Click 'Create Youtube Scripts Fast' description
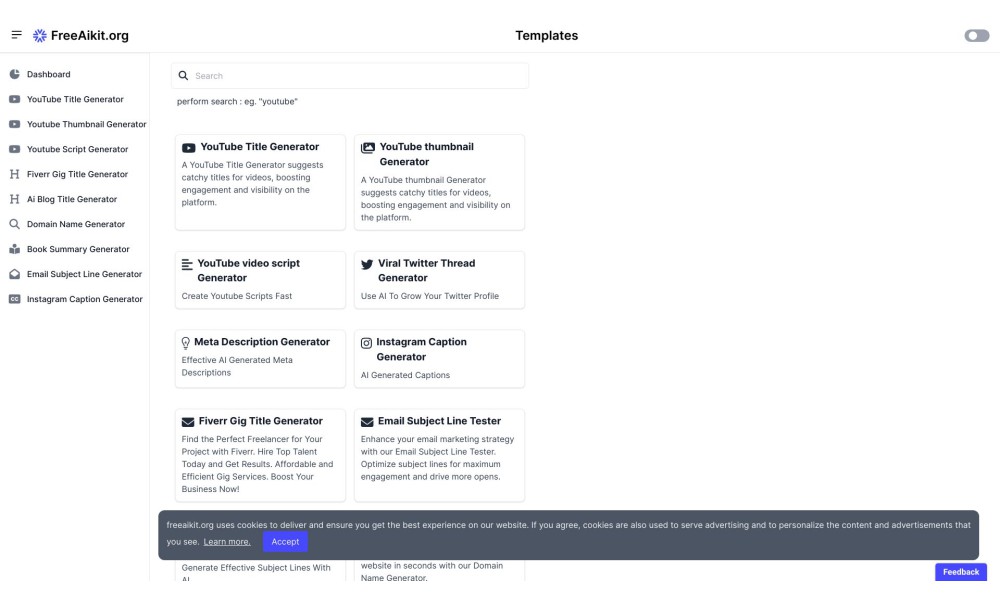This screenshot has width=1000, height=600. pos(237,296)
